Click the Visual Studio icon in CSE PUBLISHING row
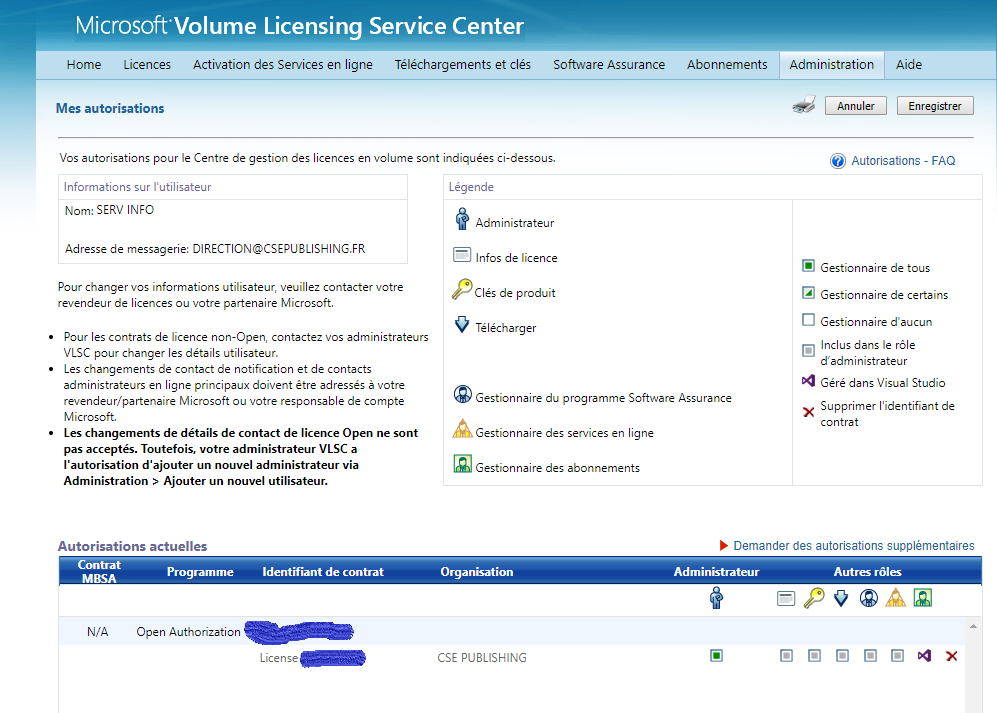Screen dimensions: 997x713 tap(924, 655)
